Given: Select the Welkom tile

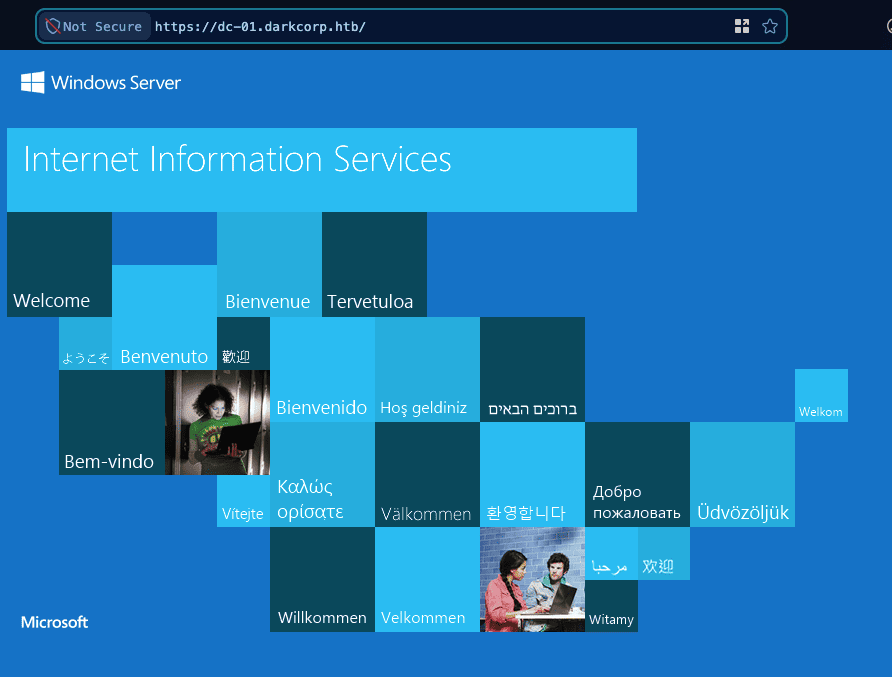Looking at the screenshot, I should point(821,395).
